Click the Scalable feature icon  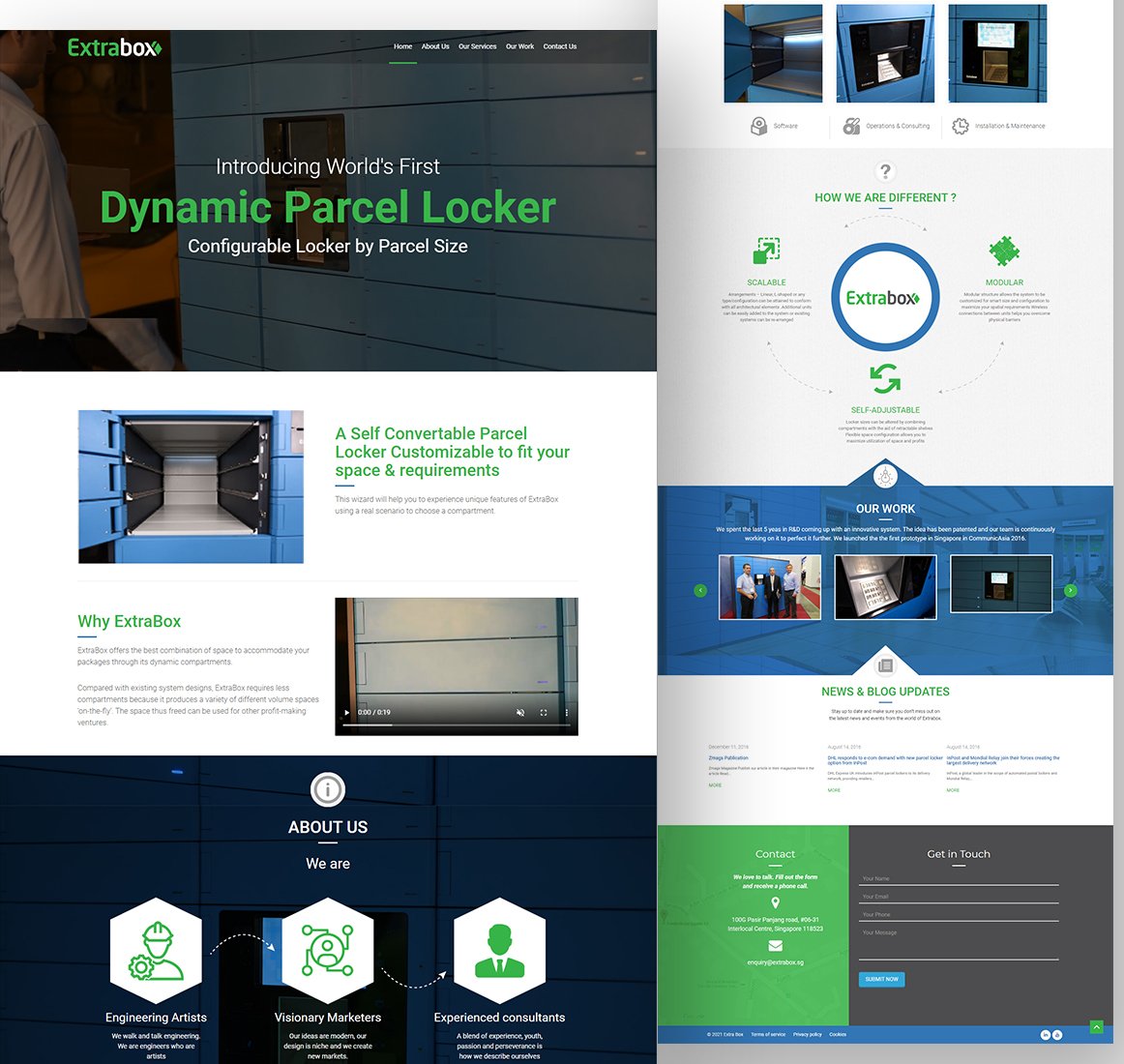766,251
